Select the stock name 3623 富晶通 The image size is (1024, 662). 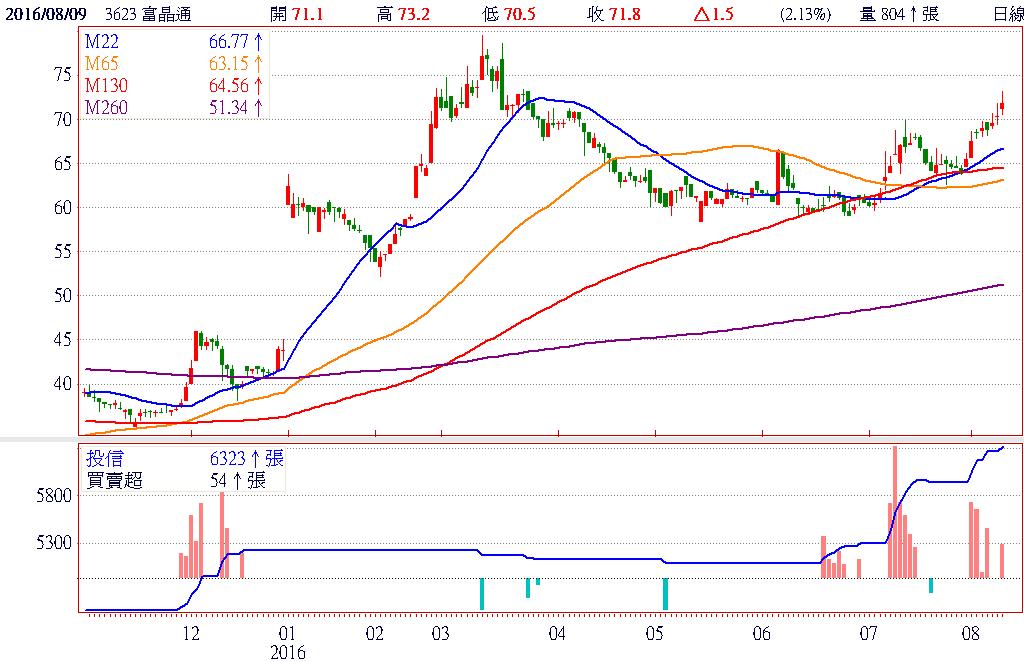149,14
